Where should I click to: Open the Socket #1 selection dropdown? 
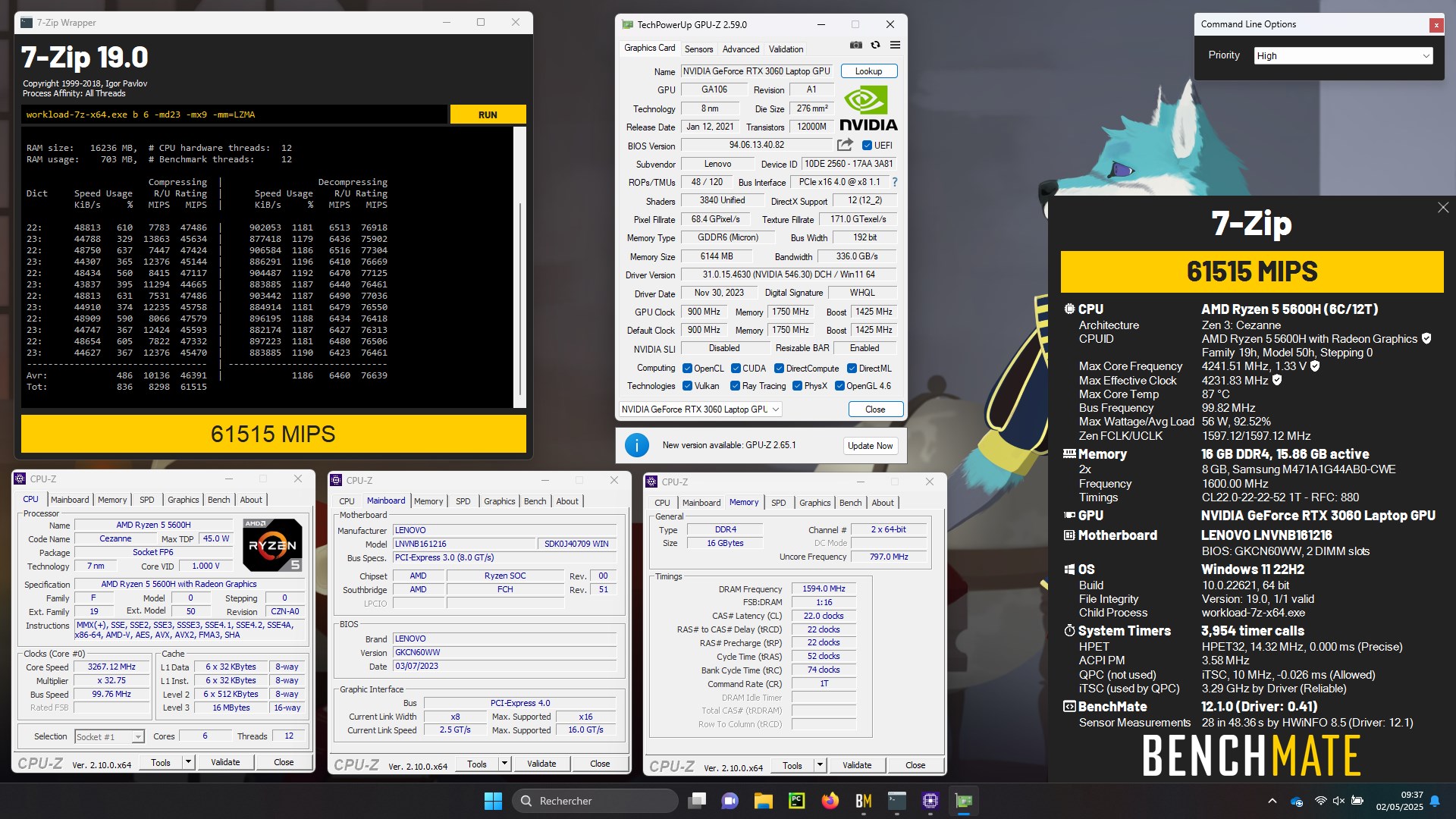(109, 737)
